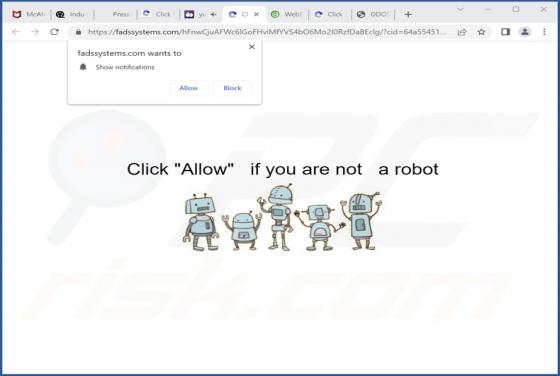Open the user profile menu
560x376 pixels.
[525, 32]
